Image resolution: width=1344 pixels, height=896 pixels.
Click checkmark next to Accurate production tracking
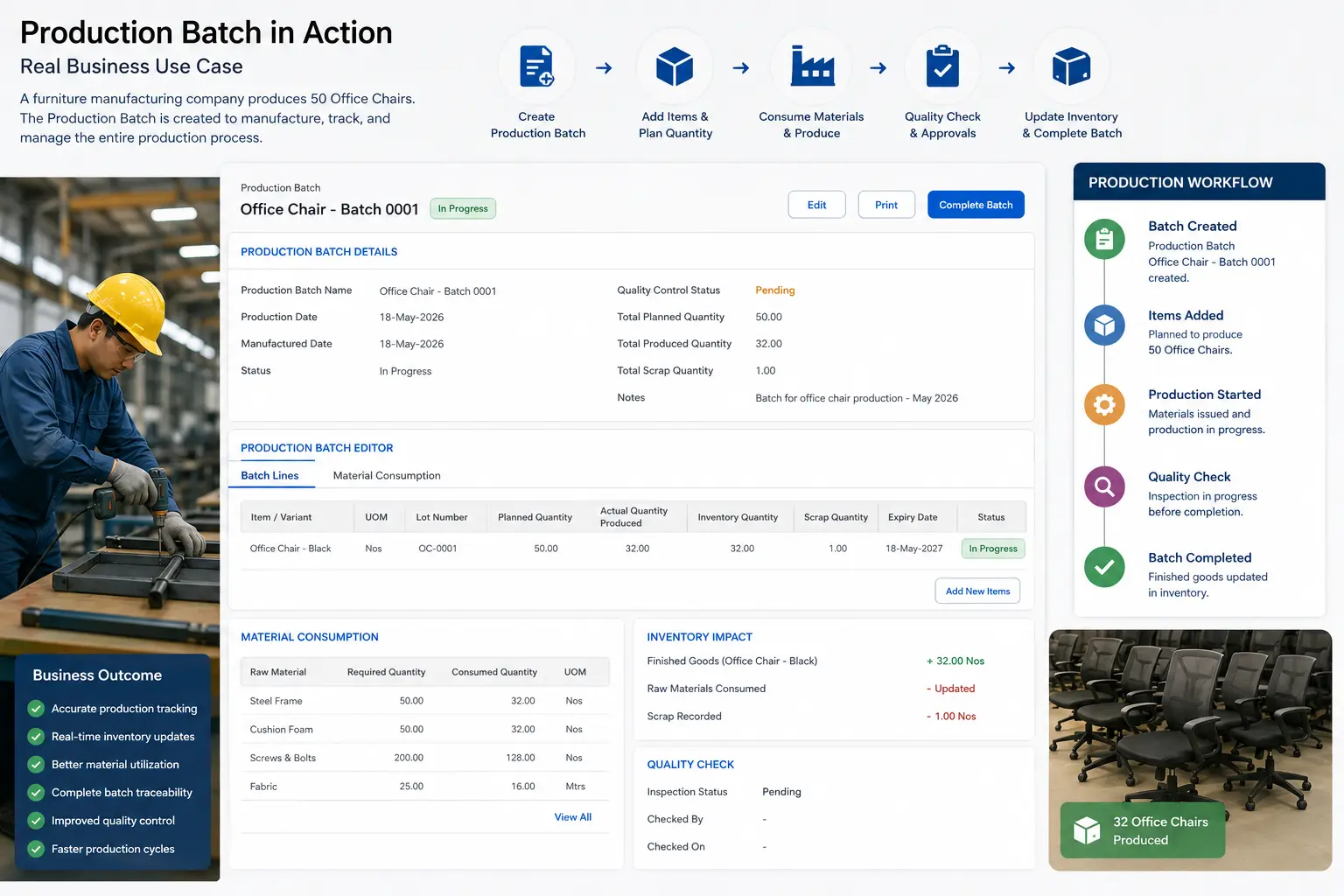[36, 709]
